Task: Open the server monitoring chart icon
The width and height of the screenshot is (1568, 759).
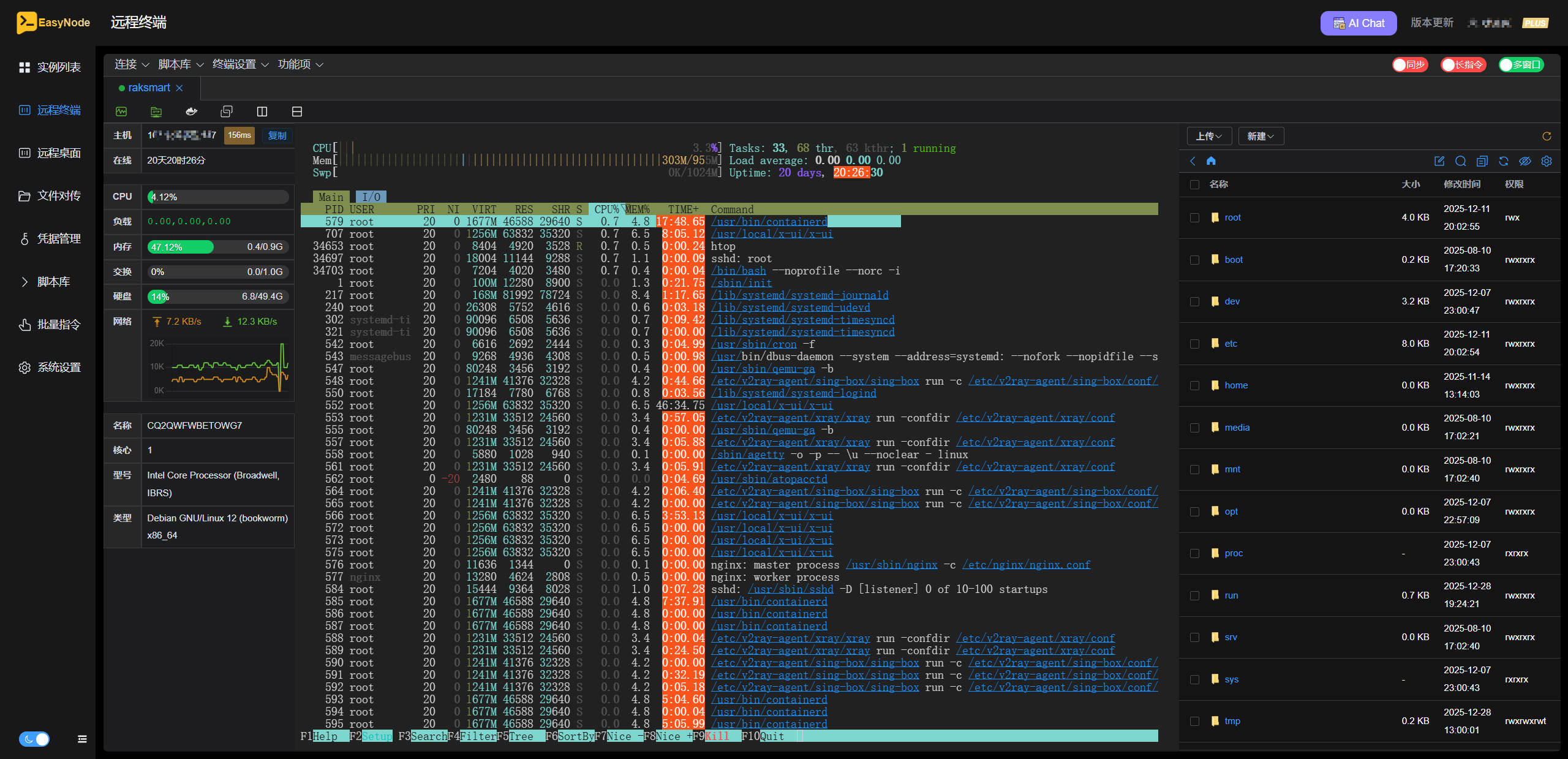Action: [122, 111]
